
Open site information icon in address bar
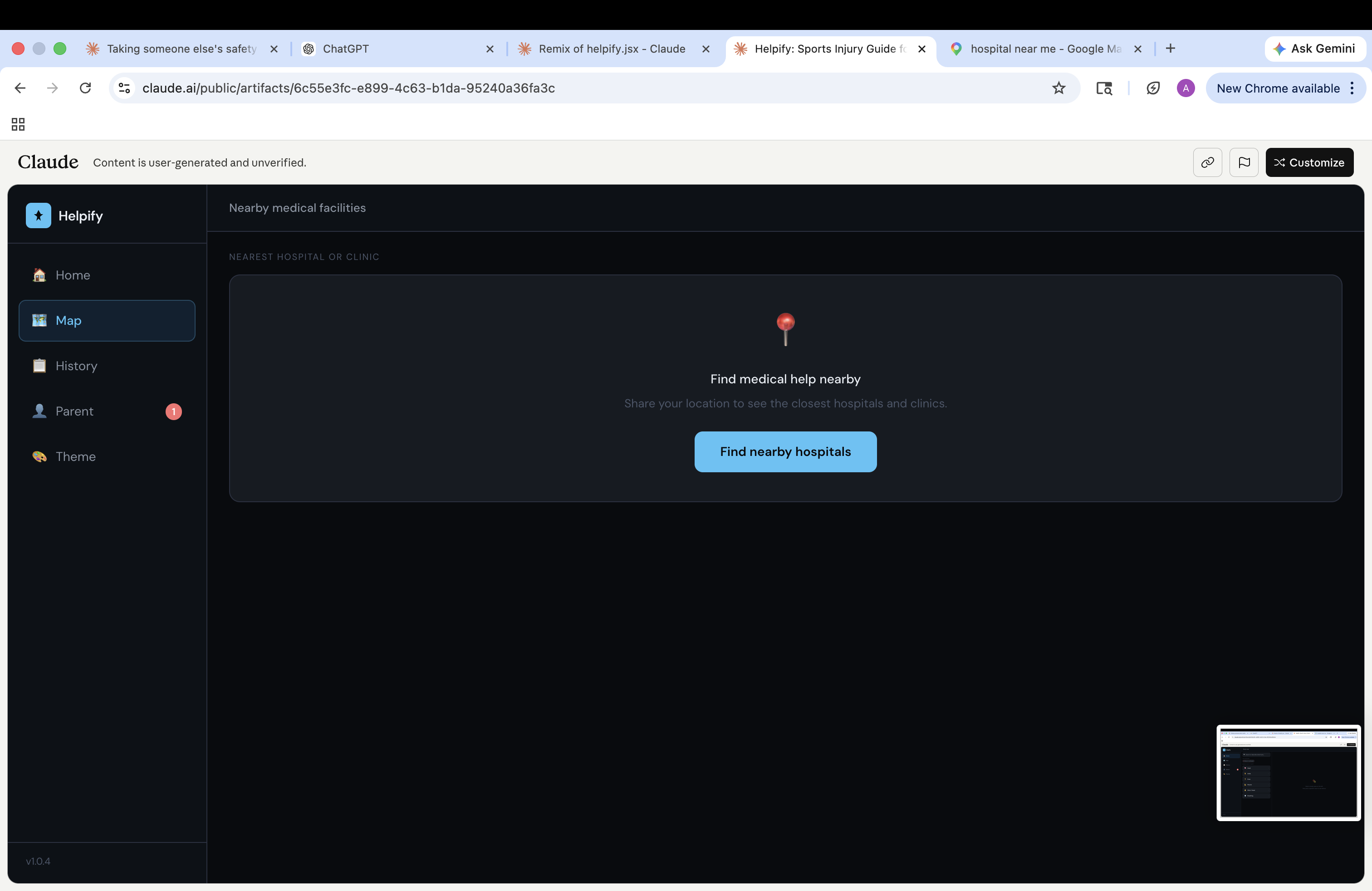(124, 88)
